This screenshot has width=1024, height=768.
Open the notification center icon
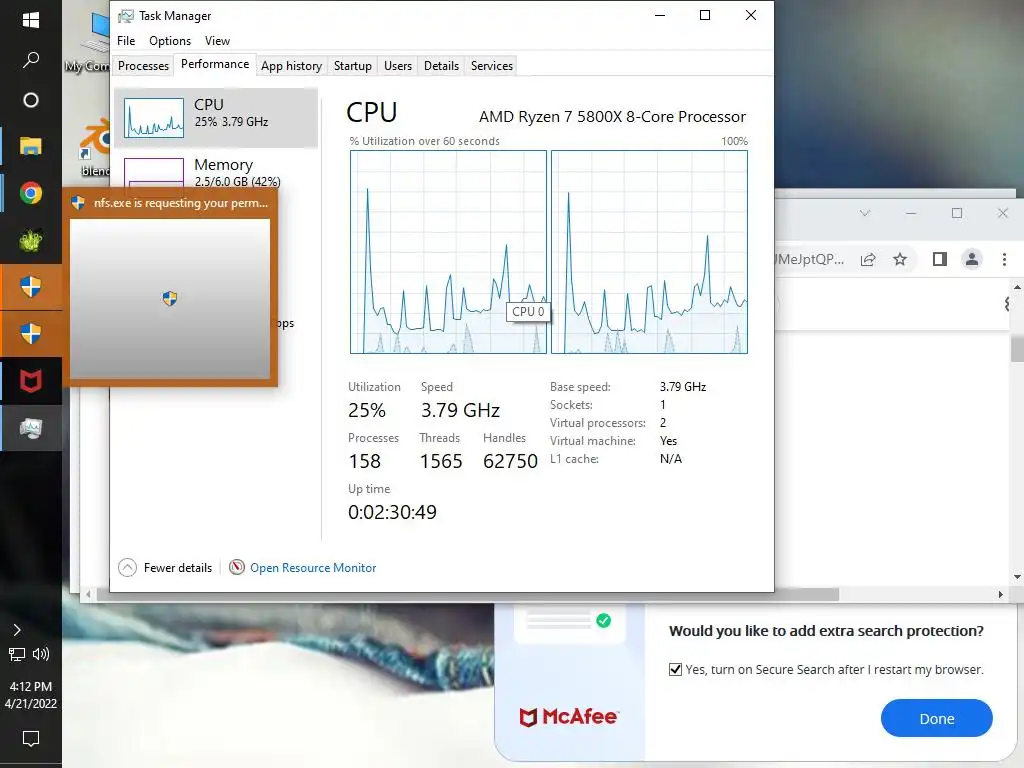pos(31,739)
